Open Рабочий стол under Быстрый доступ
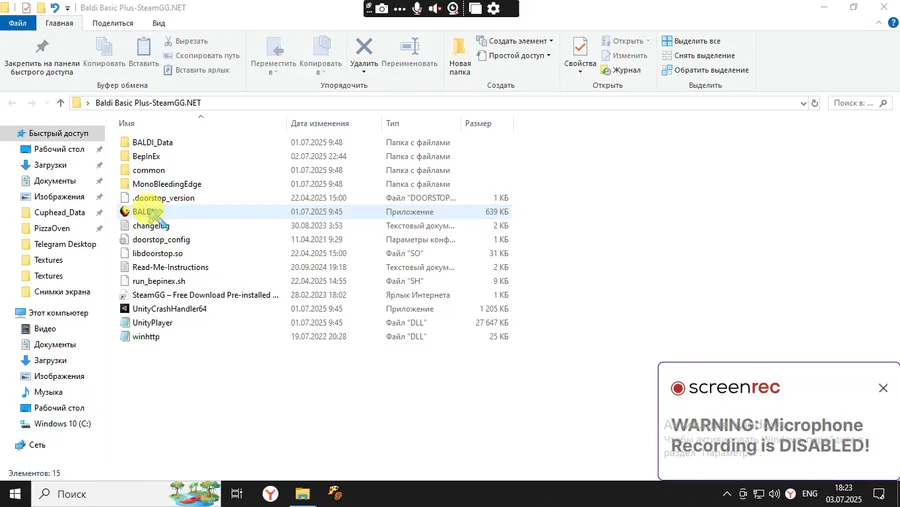Image resolution: width=900 pixels, height=507 pixels. click(59, 149)
